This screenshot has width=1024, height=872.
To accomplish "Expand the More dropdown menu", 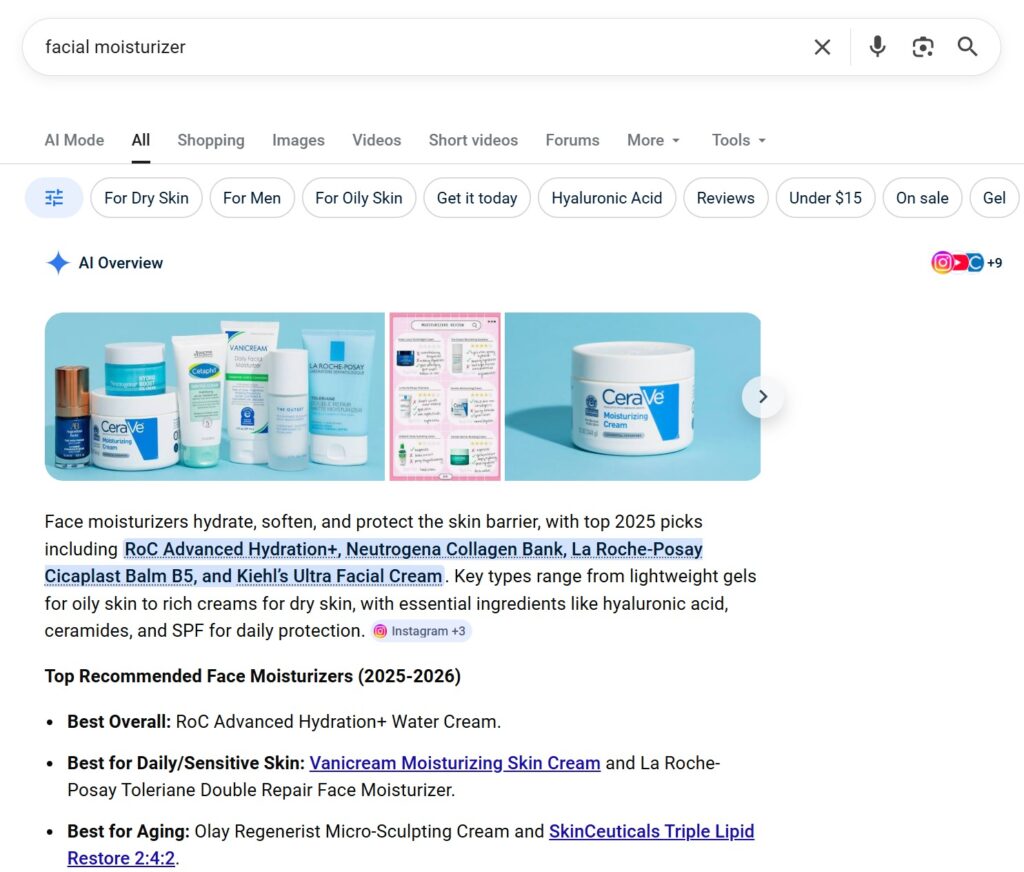I will tap(653, 140).
